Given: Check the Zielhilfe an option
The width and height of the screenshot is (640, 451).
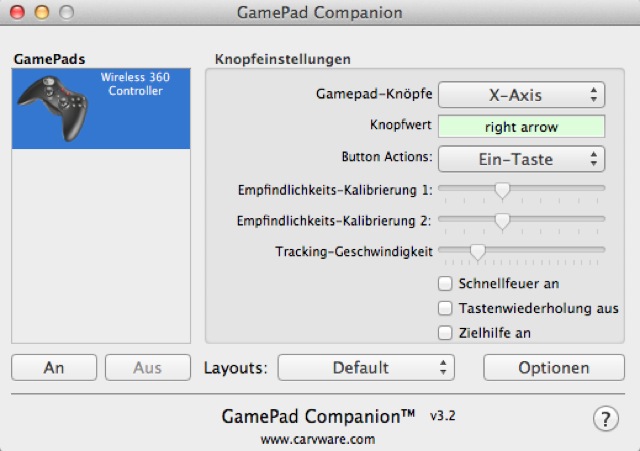Looking at the screenshot, I should pyautogui.click(x=446, y=333).
